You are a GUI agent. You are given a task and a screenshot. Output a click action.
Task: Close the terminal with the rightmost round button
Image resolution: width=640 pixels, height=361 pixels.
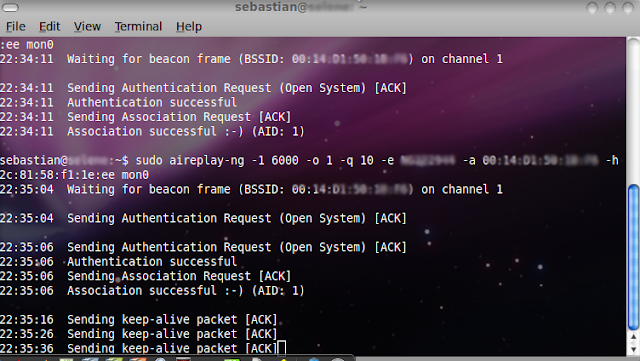(628, 7)
